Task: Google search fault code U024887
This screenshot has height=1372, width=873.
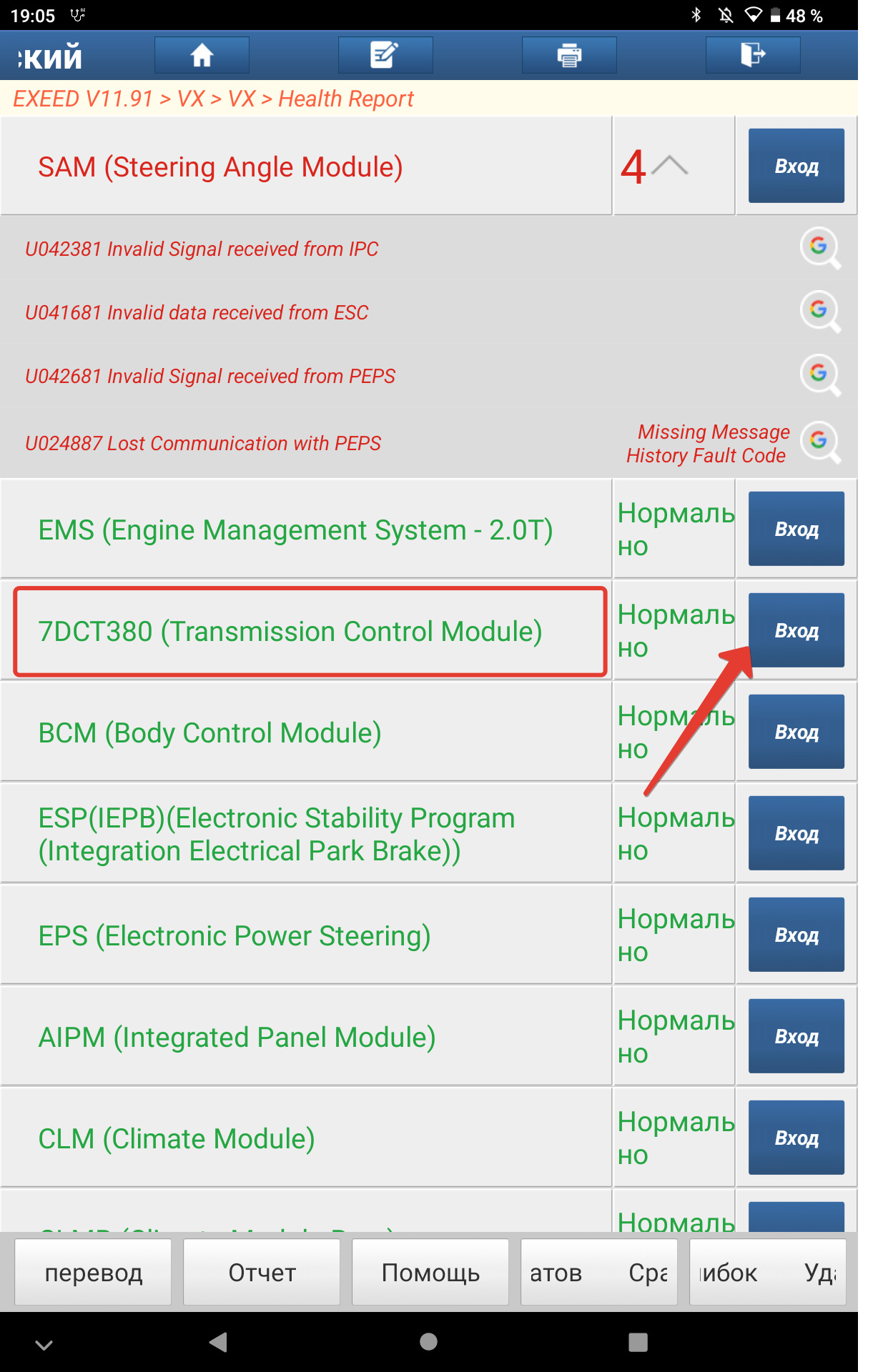Action: [819, 442]
